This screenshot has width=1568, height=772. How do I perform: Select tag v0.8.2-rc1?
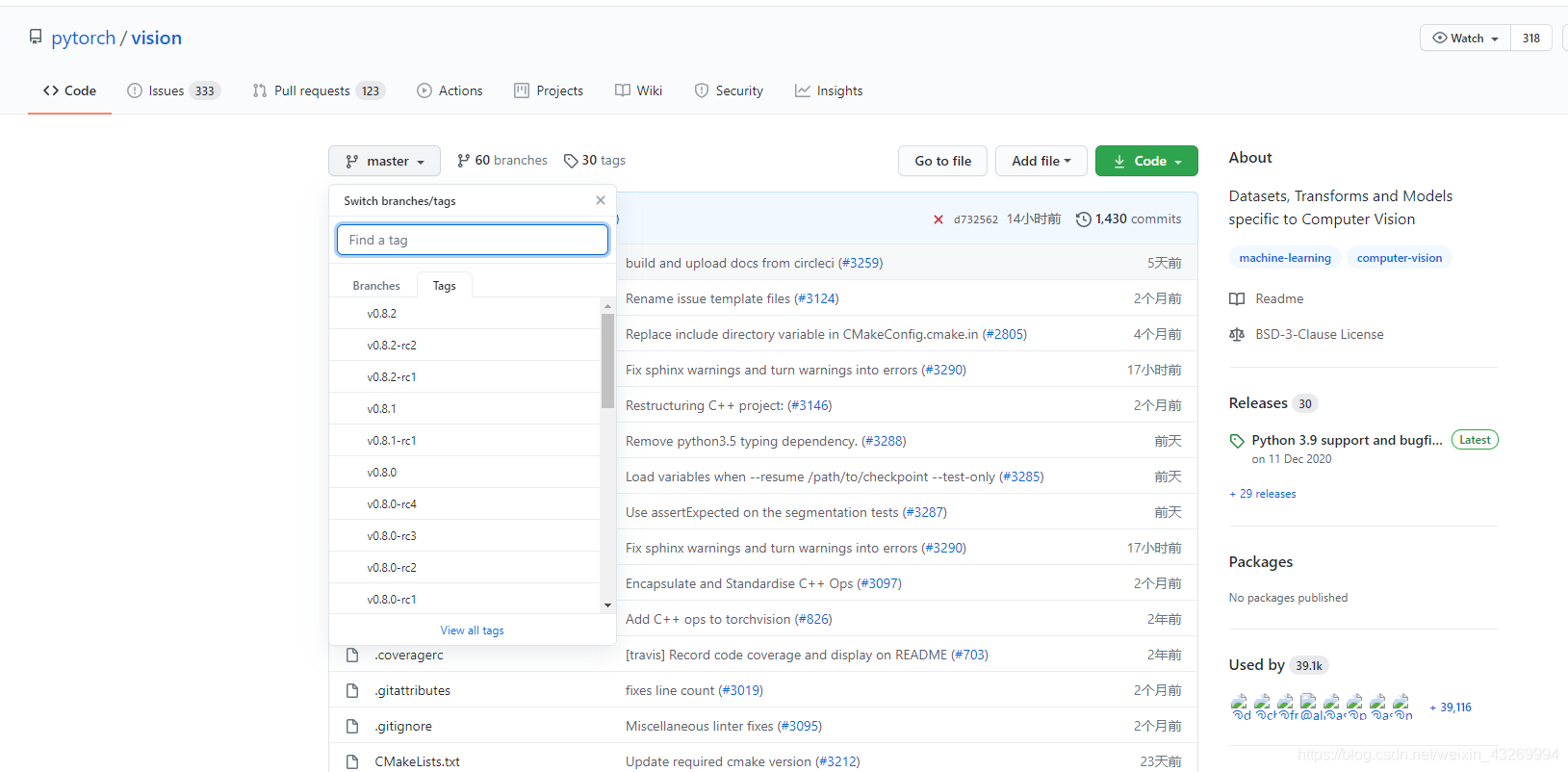pyautogui.click(x=465, y=377)
